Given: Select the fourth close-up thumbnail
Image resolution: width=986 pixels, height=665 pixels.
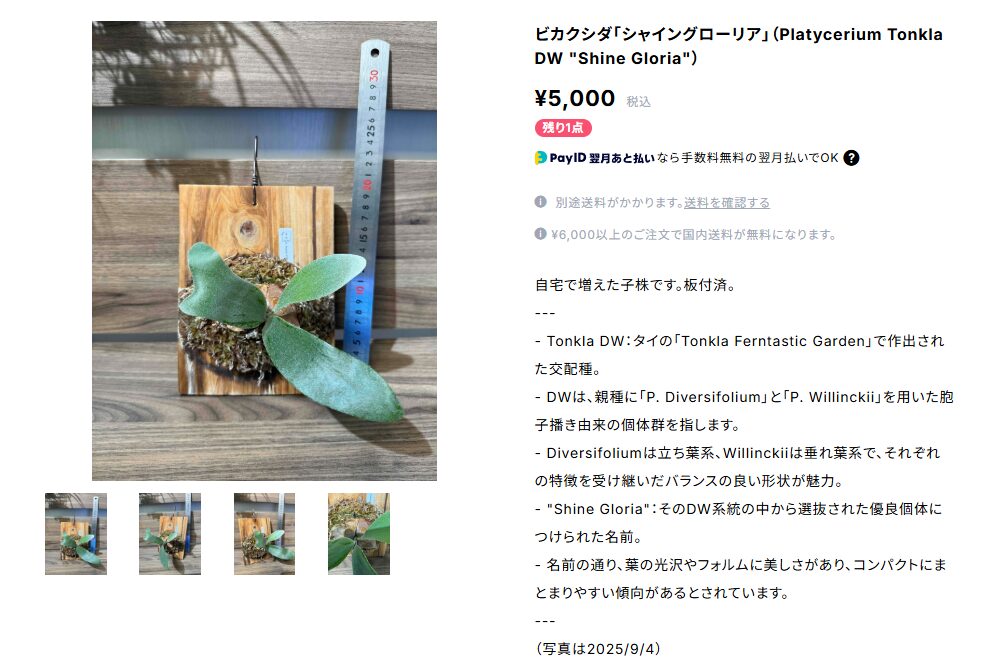Looking at the screenshot, I should pos(358,534).
